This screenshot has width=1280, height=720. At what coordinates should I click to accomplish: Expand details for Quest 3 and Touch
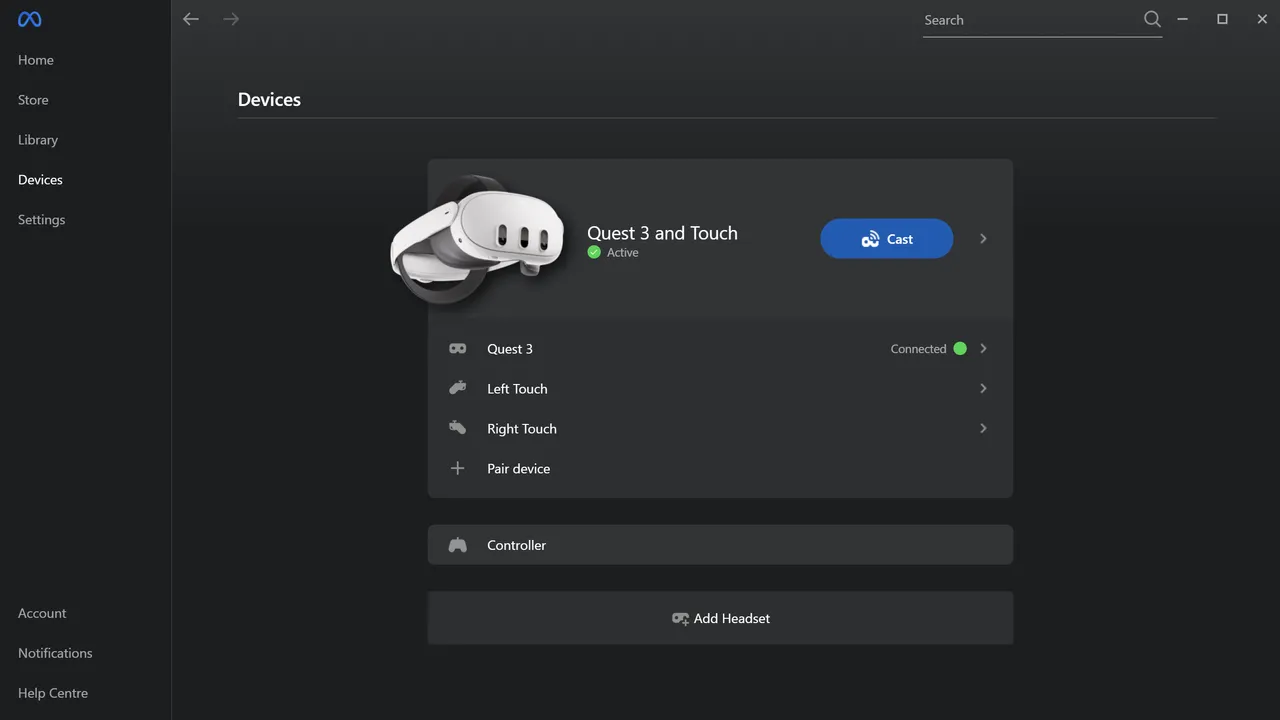tap(983, 238)
